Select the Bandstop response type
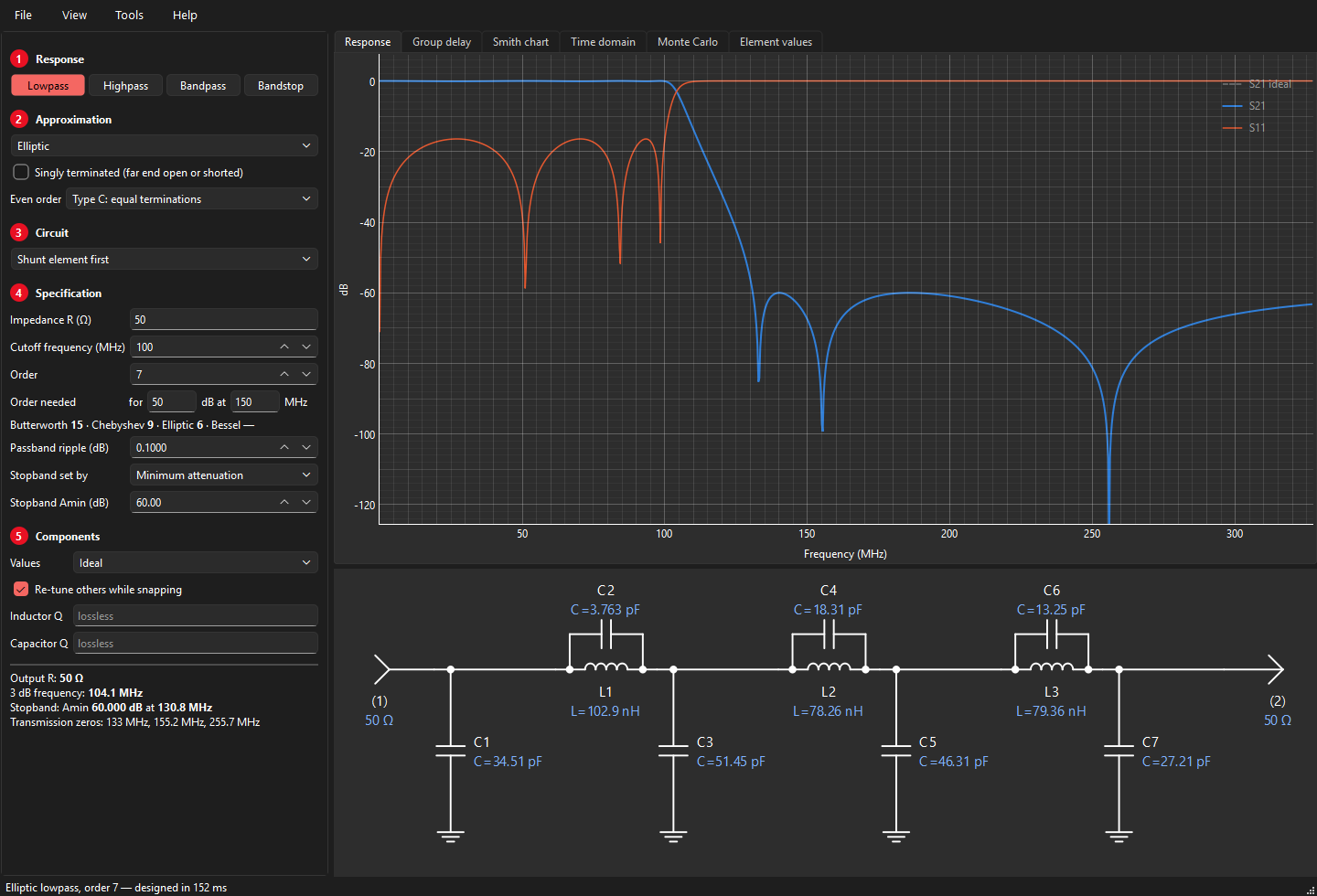Image resolution: width=1317 pixels, height=896 pixels. tap(281, 85)
